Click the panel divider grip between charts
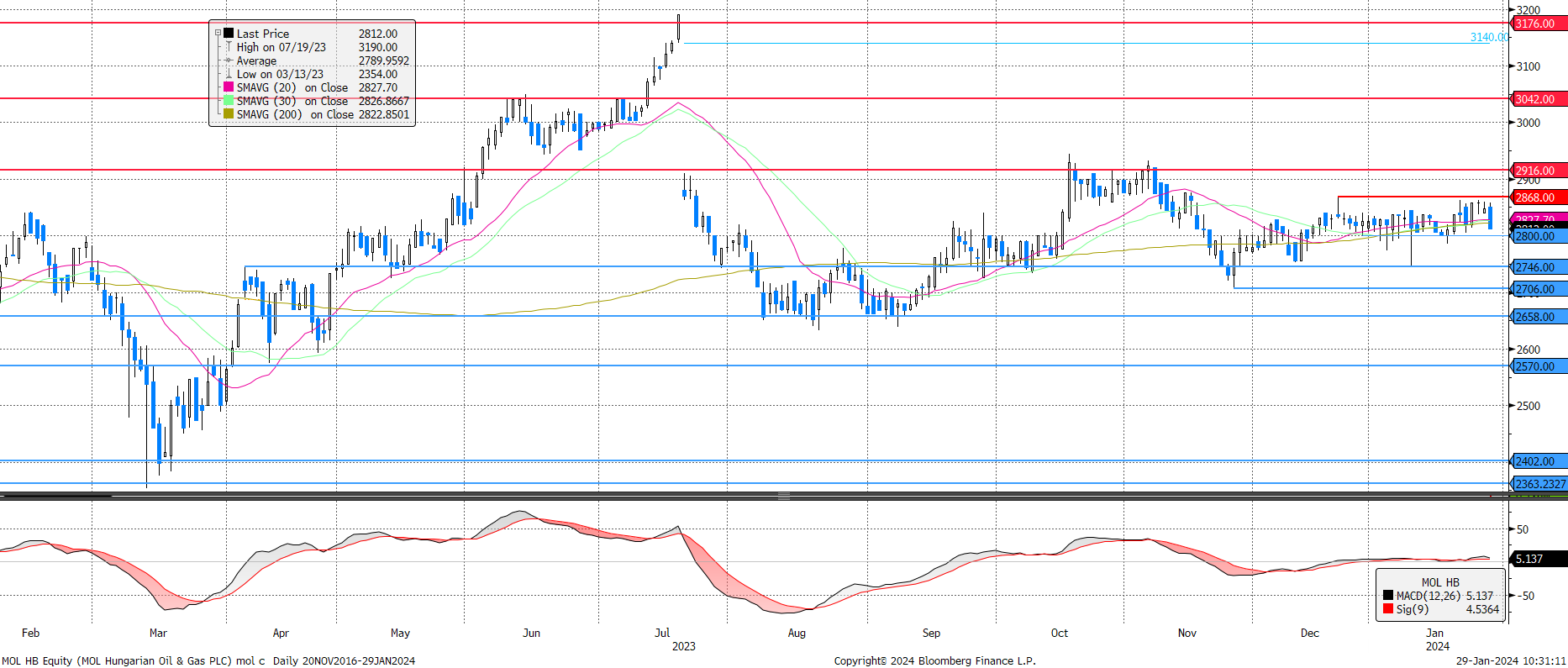 783,497
